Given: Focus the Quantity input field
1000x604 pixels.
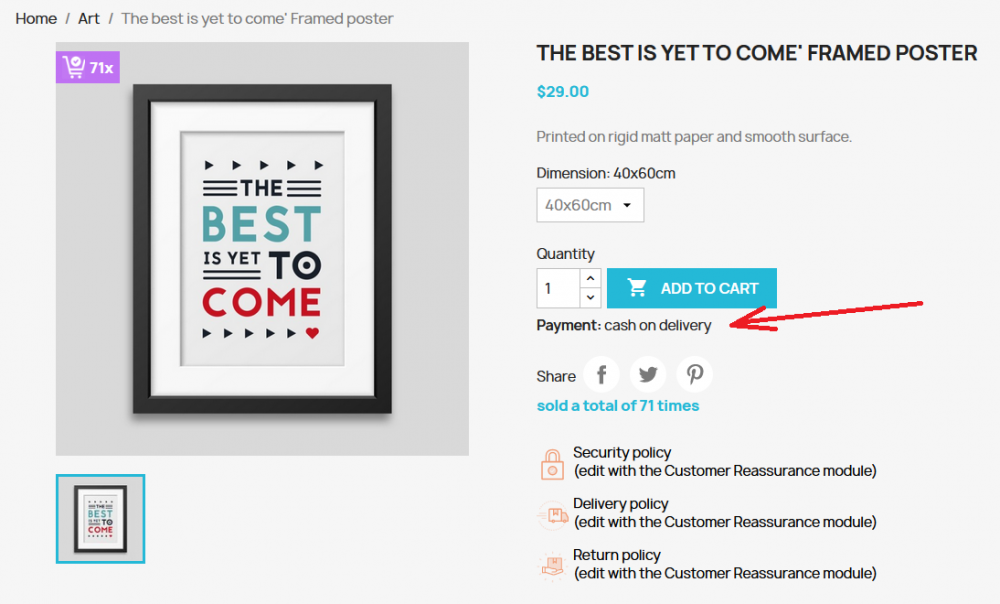Looking at the screenshot, I should (559, 288).
